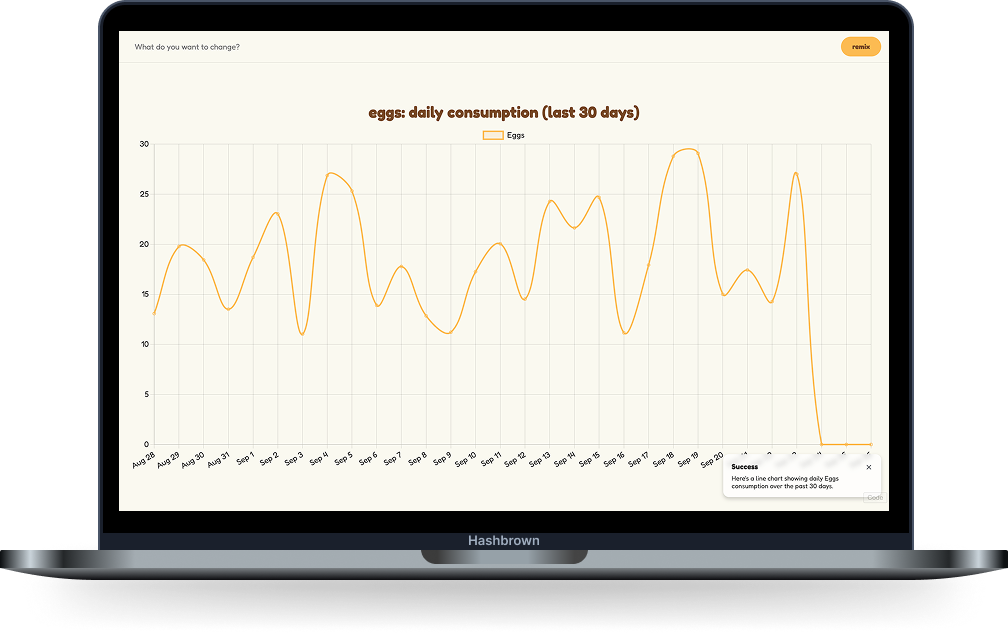Image resolution: width=1008 pixels, height=635 pixels.
Task: Click the y-axis value 0
Action: [x=146, y=443]
